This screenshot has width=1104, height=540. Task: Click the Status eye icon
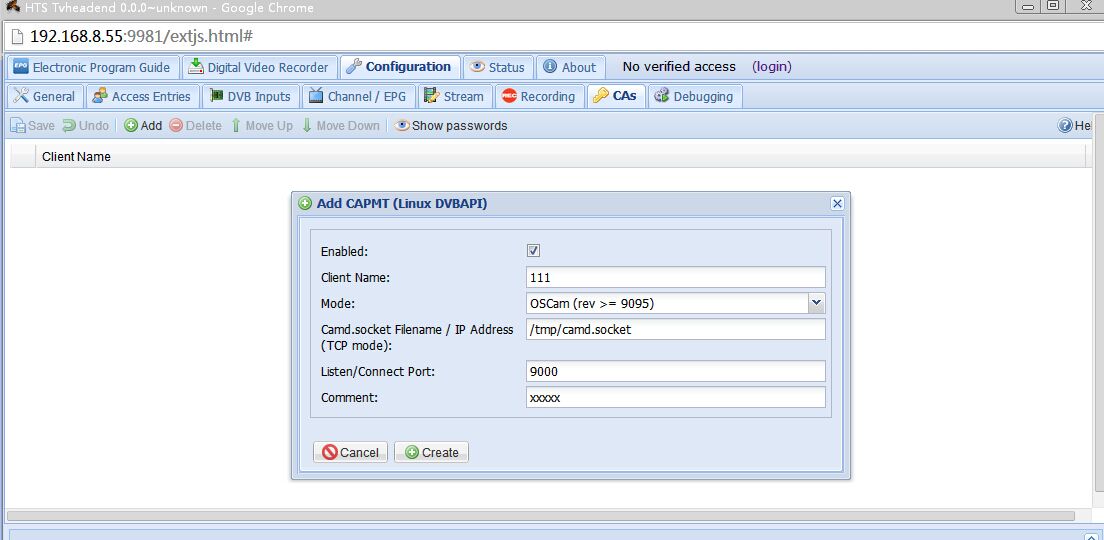(477, 68)
